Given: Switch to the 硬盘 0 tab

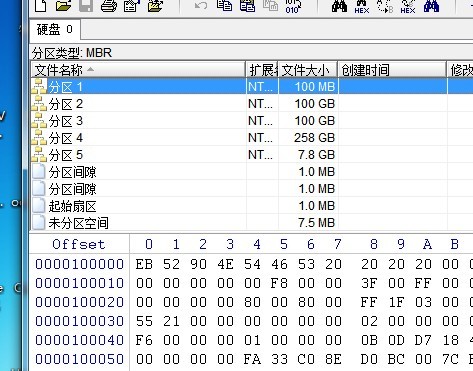Looking at the screenshot, I should click(55, 30).
